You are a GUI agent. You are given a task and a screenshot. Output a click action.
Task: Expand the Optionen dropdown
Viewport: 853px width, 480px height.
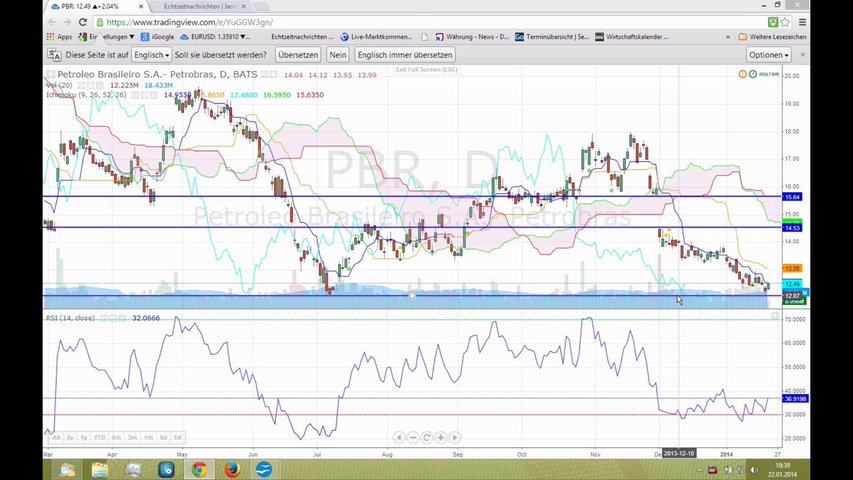768,55
